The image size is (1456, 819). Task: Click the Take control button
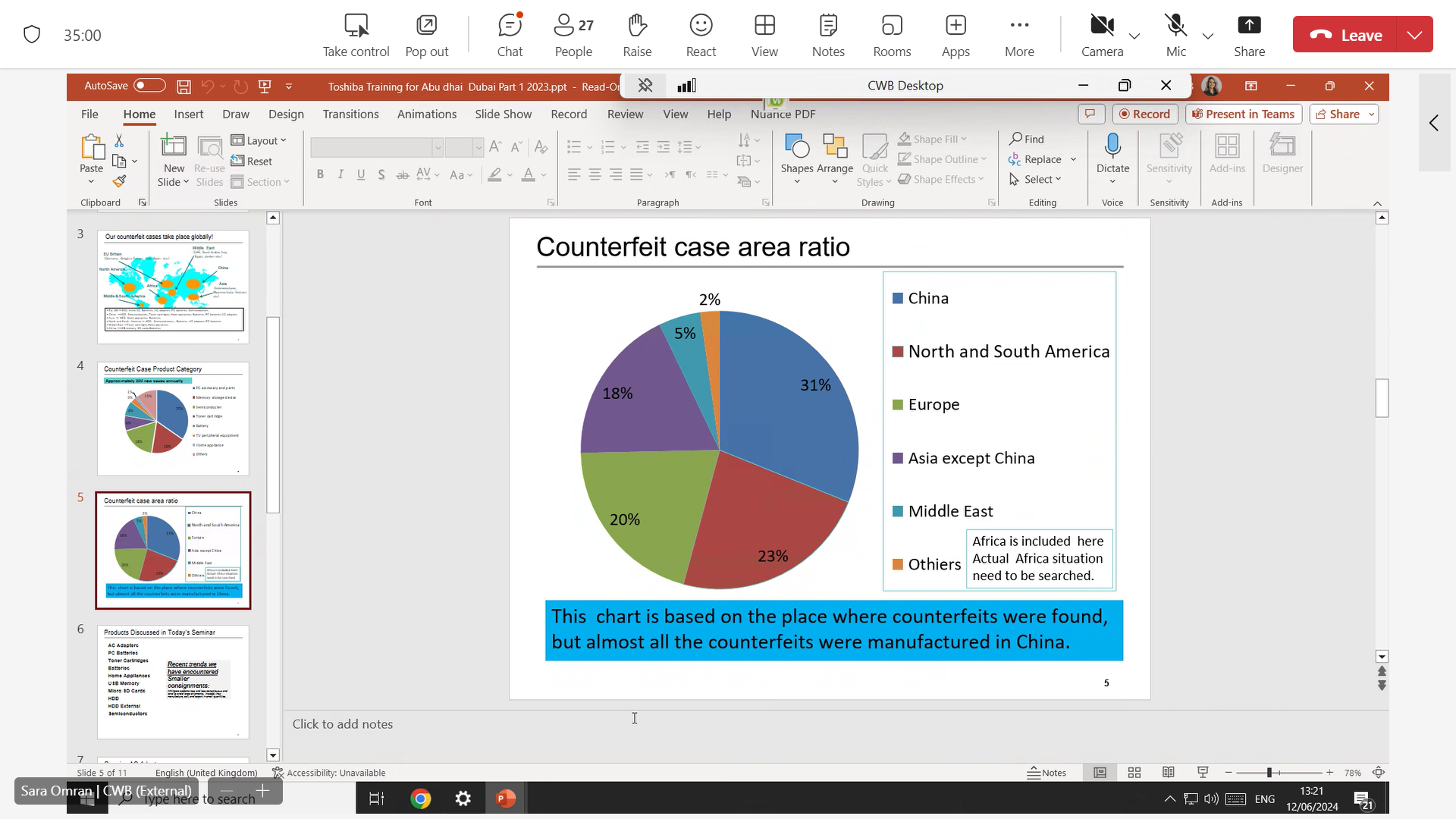pos(356,35)
